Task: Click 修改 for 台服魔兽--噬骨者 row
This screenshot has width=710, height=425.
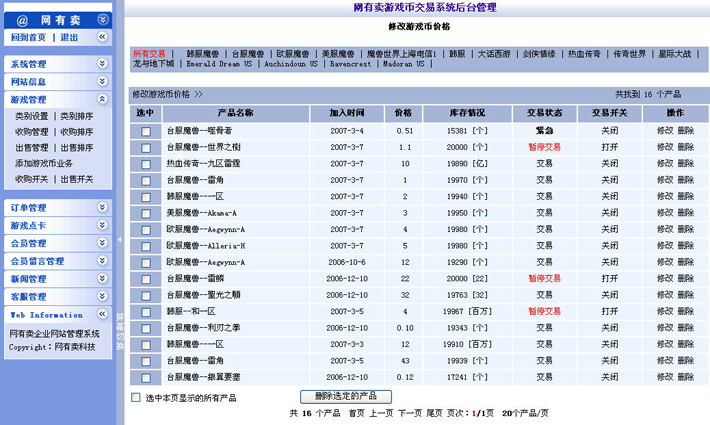Action: click(665, 131)
